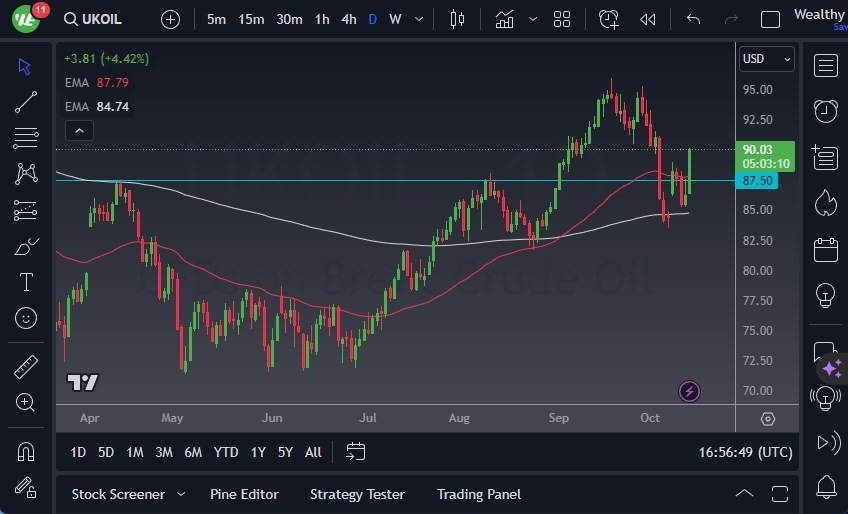This screenshot has height=514, width=848.
Task: Toggle the Magnet mode for drawings
Action: (26, 451)
